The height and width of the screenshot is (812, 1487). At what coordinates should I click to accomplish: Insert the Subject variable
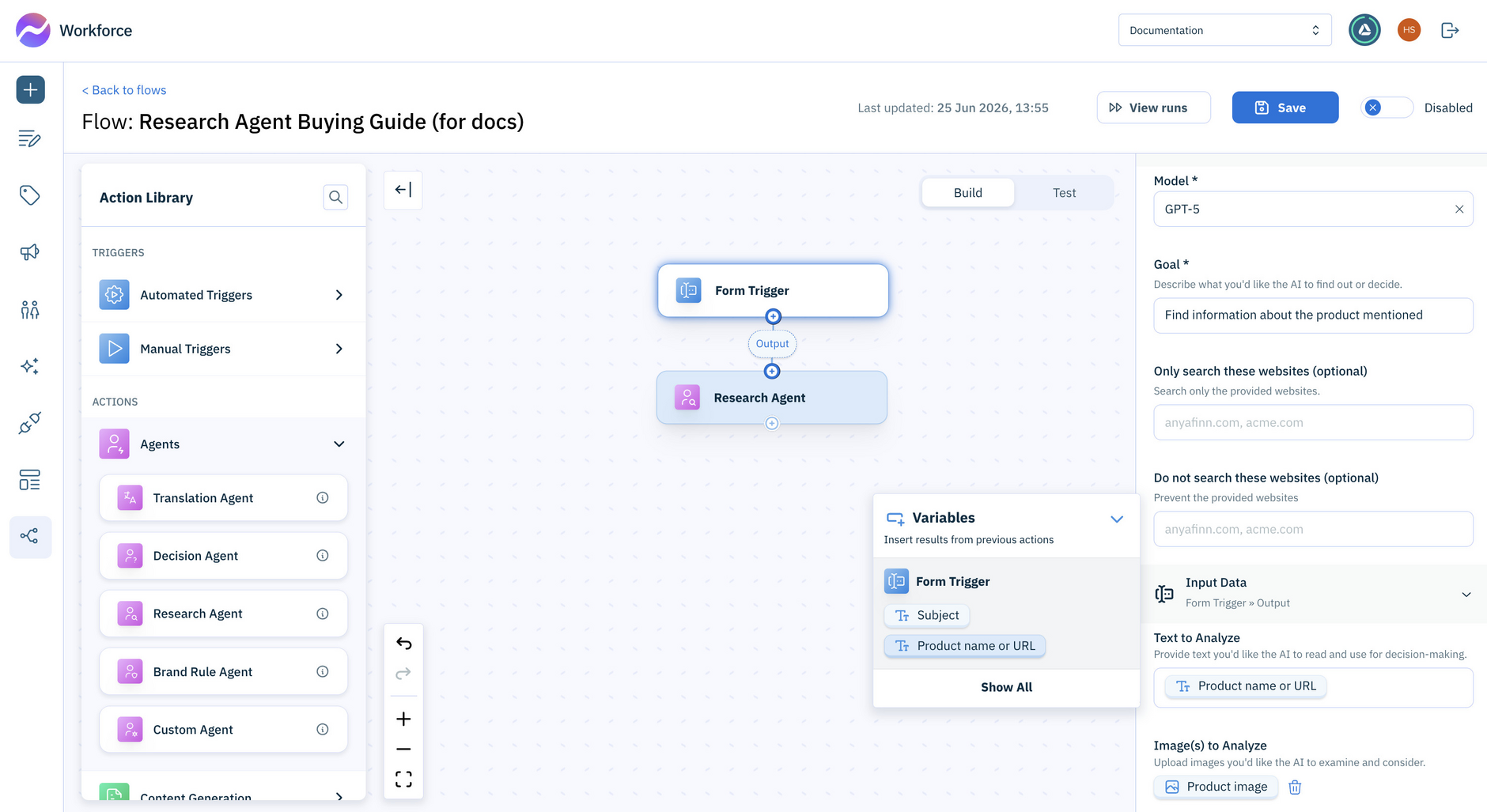pos(926,615)
